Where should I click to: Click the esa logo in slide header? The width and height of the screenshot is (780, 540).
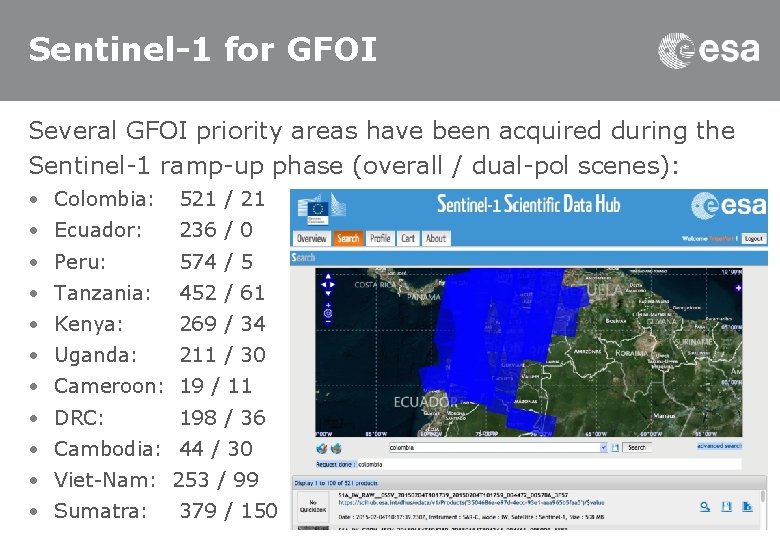click(709, 50)
